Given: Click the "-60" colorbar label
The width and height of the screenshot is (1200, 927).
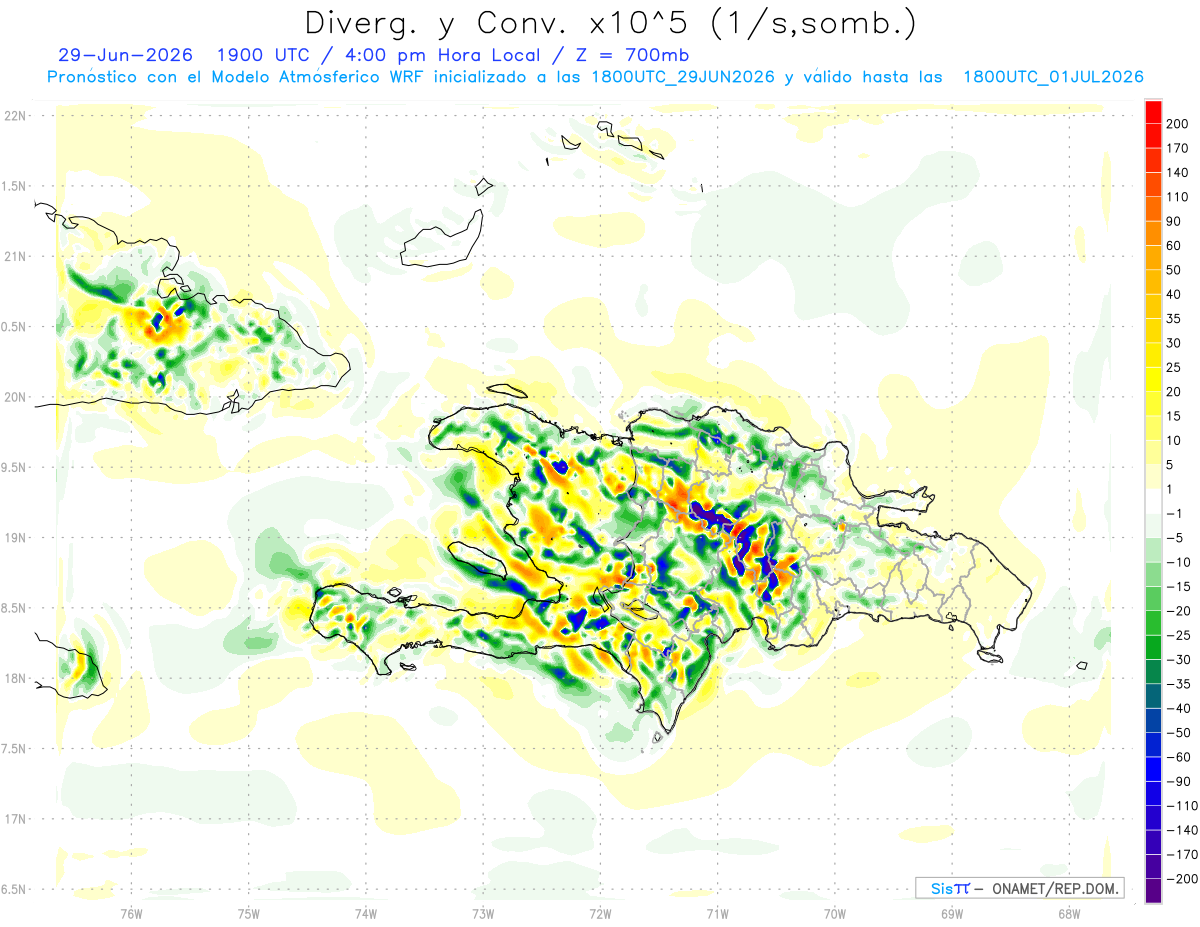Looking at the screenshot, I should 1177,757.
